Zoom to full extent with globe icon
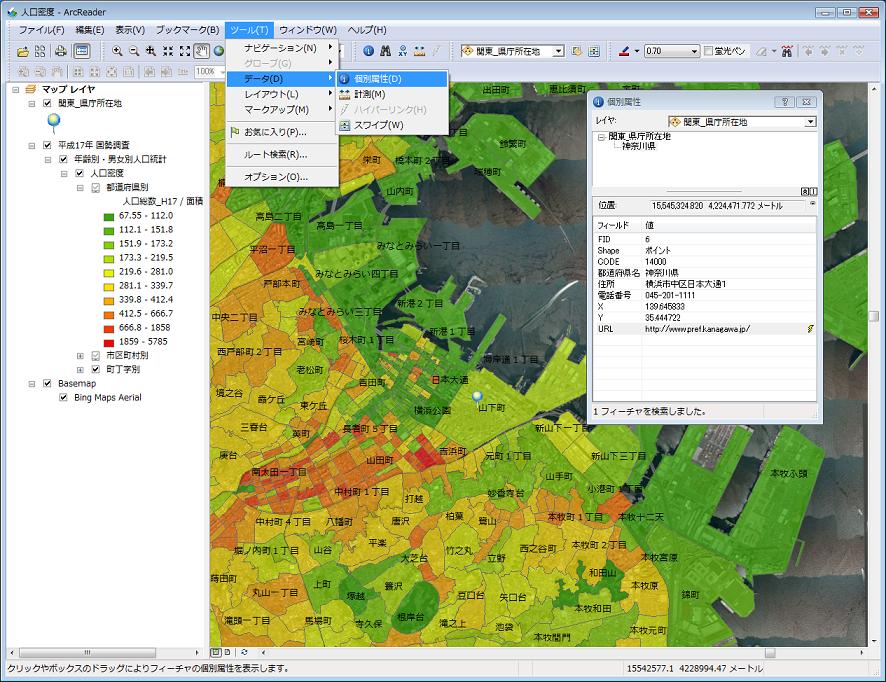This screenshot has width=886, height=682. click(219, 51)
